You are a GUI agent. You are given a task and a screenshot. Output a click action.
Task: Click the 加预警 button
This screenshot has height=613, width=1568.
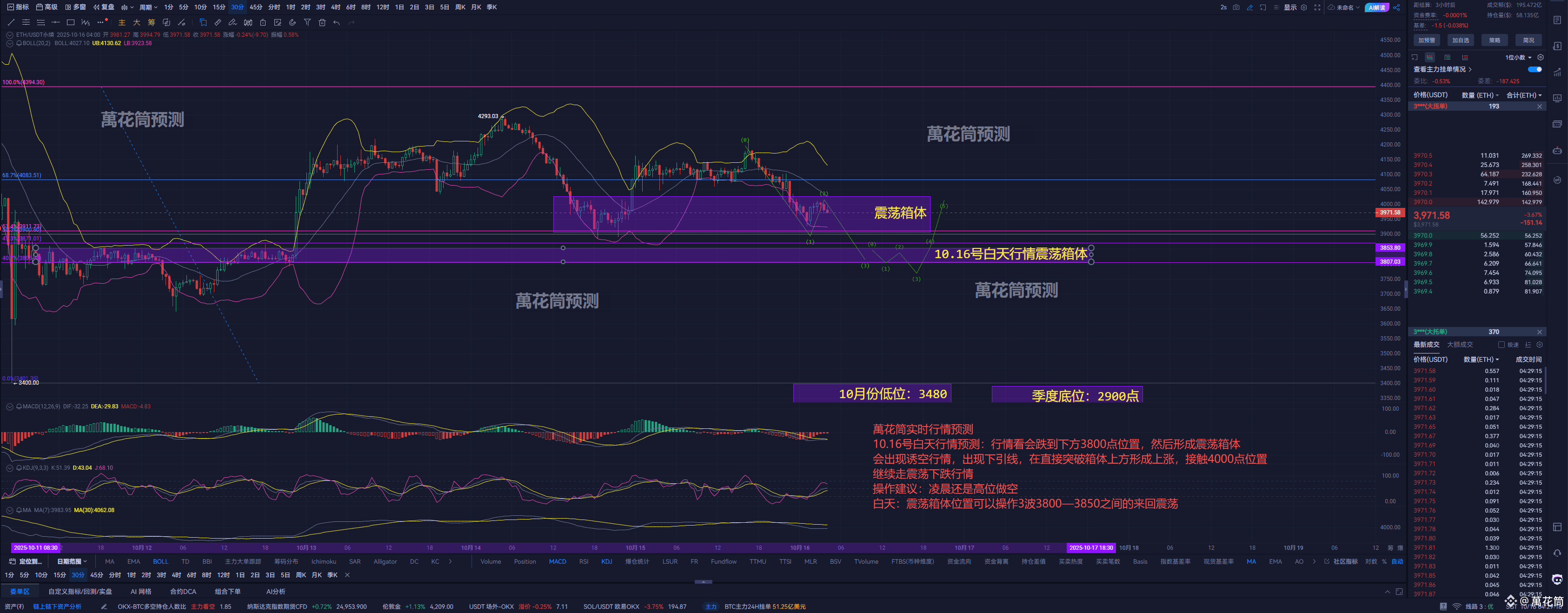click(1426, 40)
